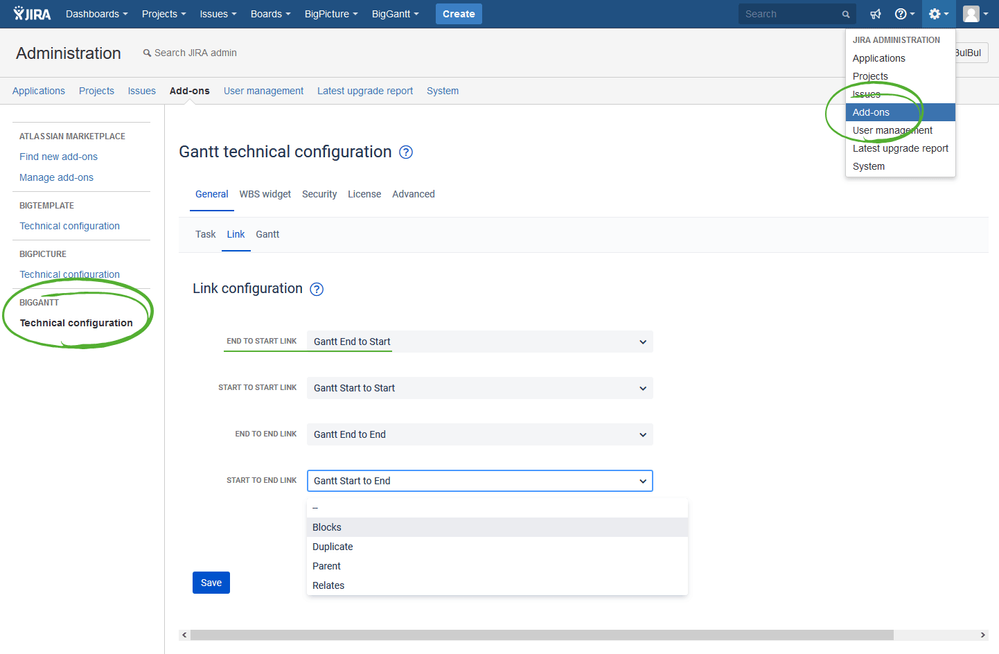The image size is (999, 654).
Task: Focus the top Search field
Action: 796,14
